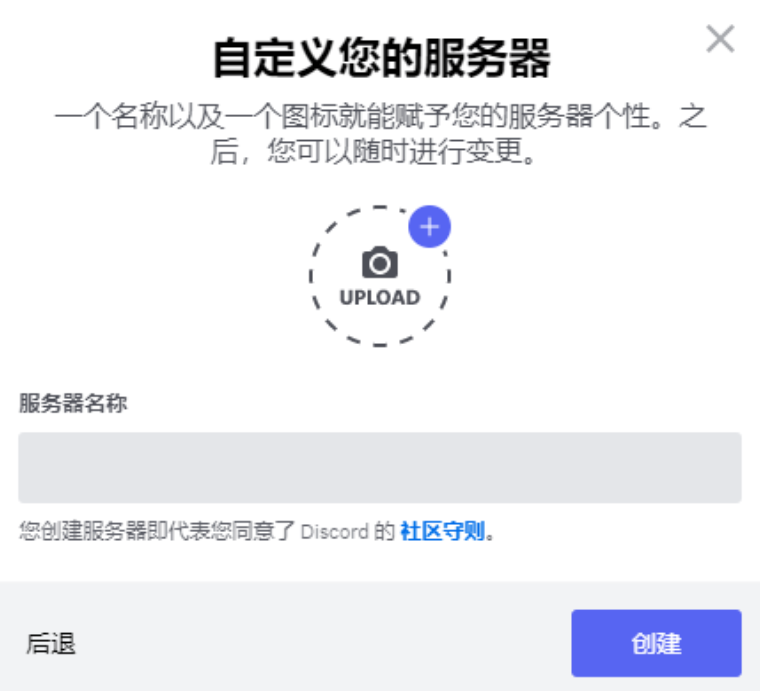Click the description line starting 一个名称以及
The image size is (760, 691).
(380, 116)
